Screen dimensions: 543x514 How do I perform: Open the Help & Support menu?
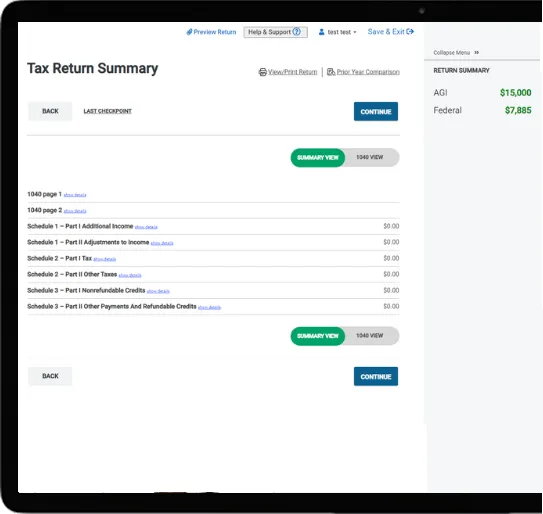coord(275,32)
